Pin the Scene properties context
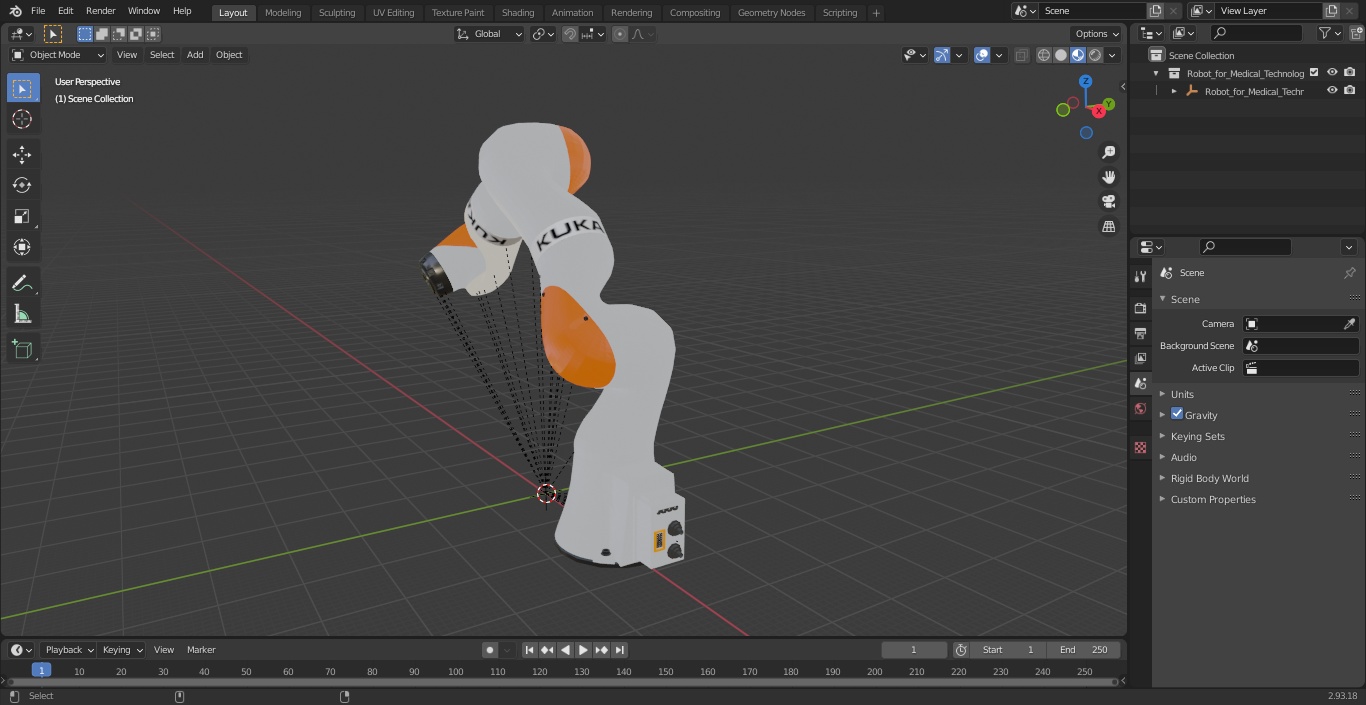1366x705 pixels. coord(1349,273)
